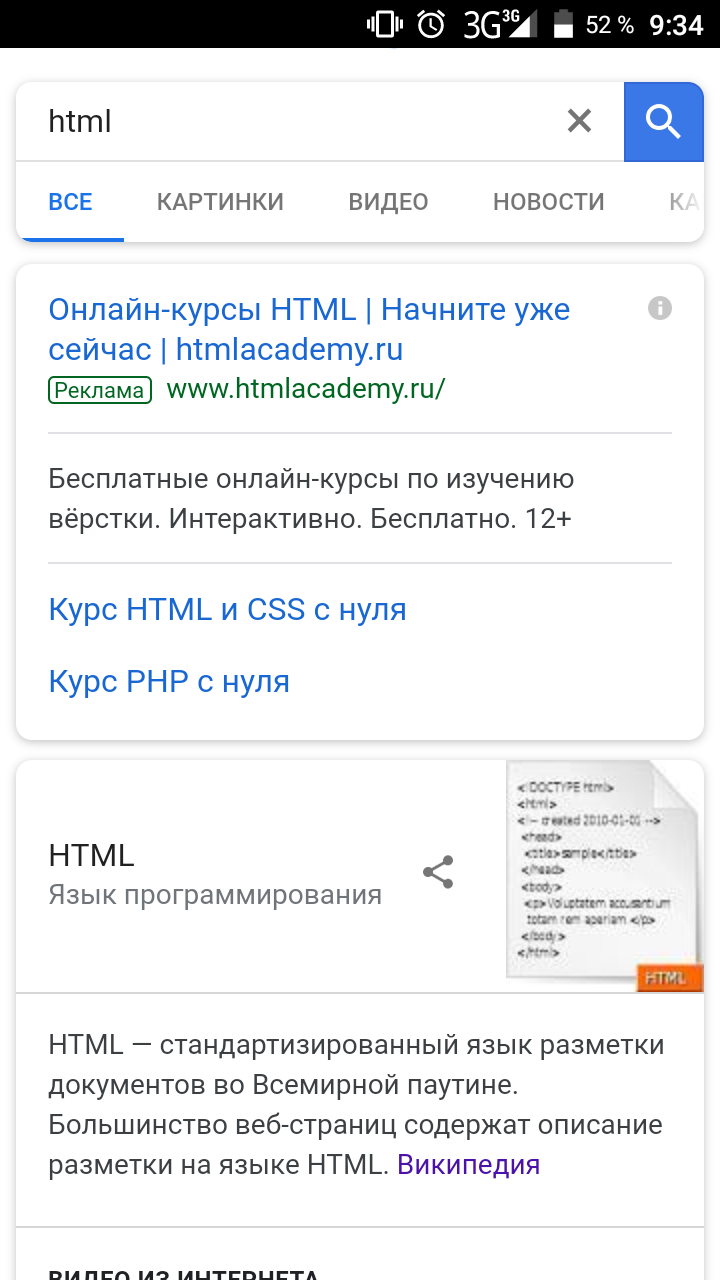Select the НОВОСТИ tab
Image resolution: width=720 pixels, height=1280 pixels.
(x=548, y=201)
